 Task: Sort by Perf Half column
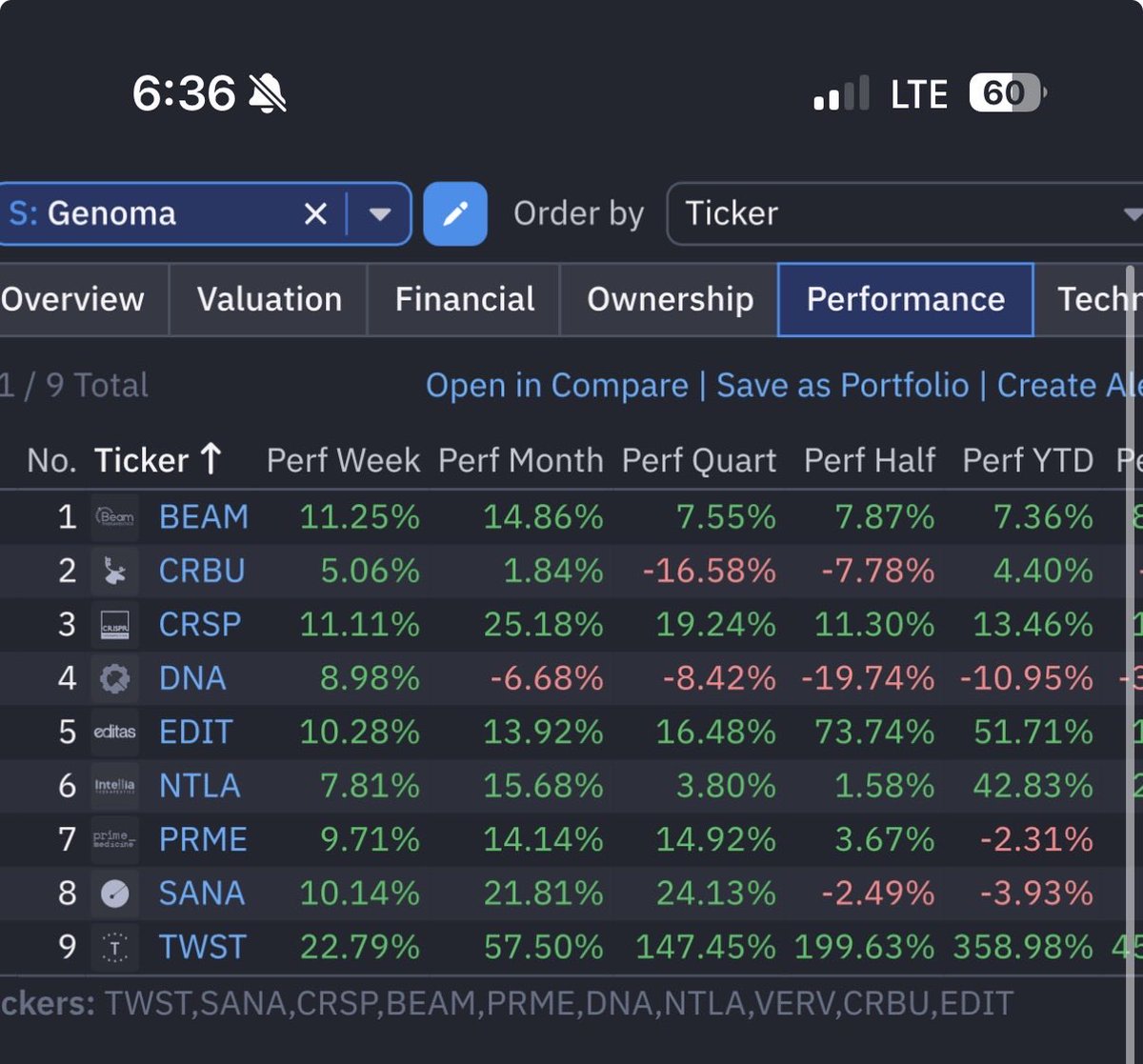coord(870,461)
